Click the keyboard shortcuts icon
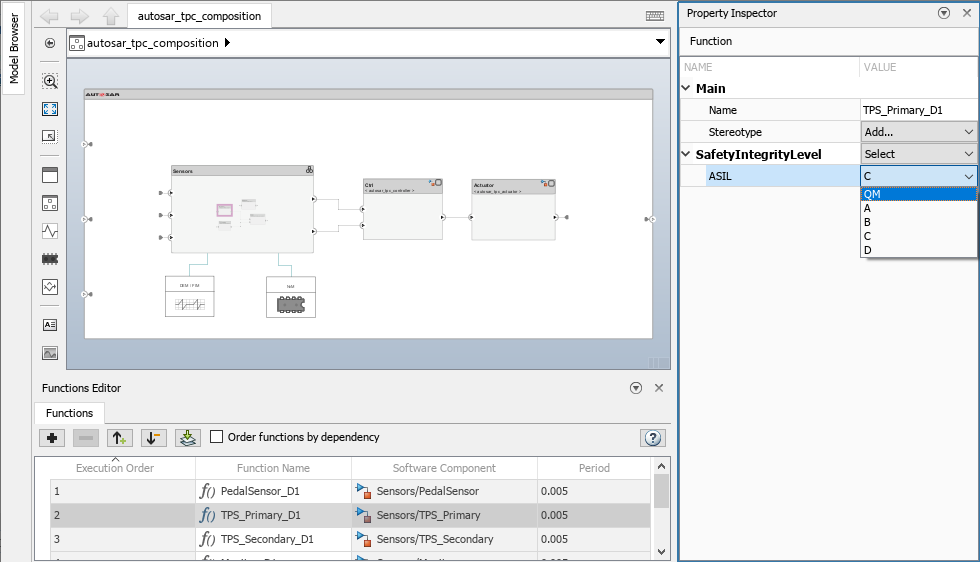The width and height of the screenshot is (980, 562). pyautogui.click(x=654, y=16)
